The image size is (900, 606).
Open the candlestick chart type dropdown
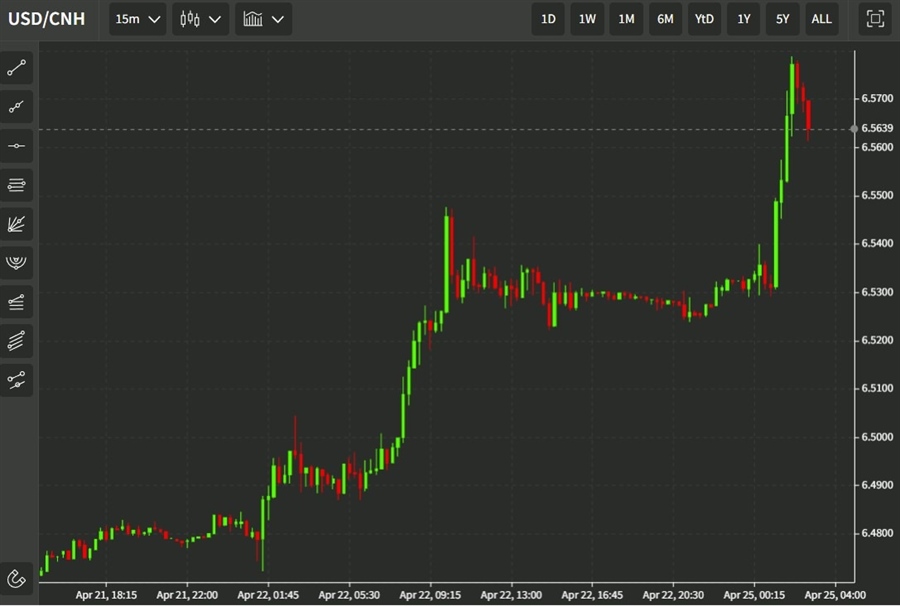(200, 19)
